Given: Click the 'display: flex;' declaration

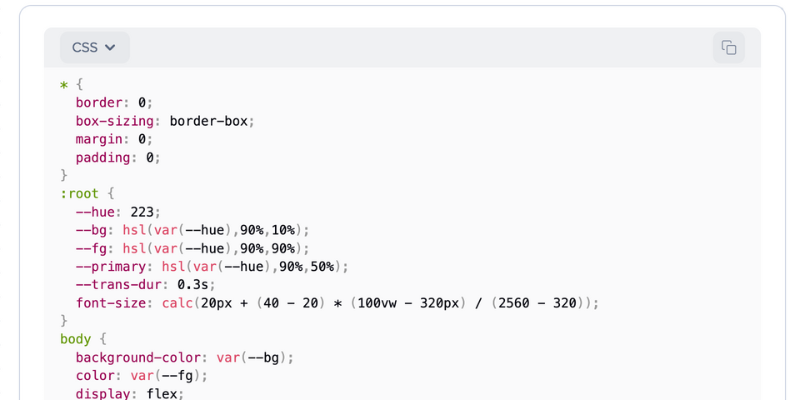Looking at the screenshot, I should click(125, 393).
